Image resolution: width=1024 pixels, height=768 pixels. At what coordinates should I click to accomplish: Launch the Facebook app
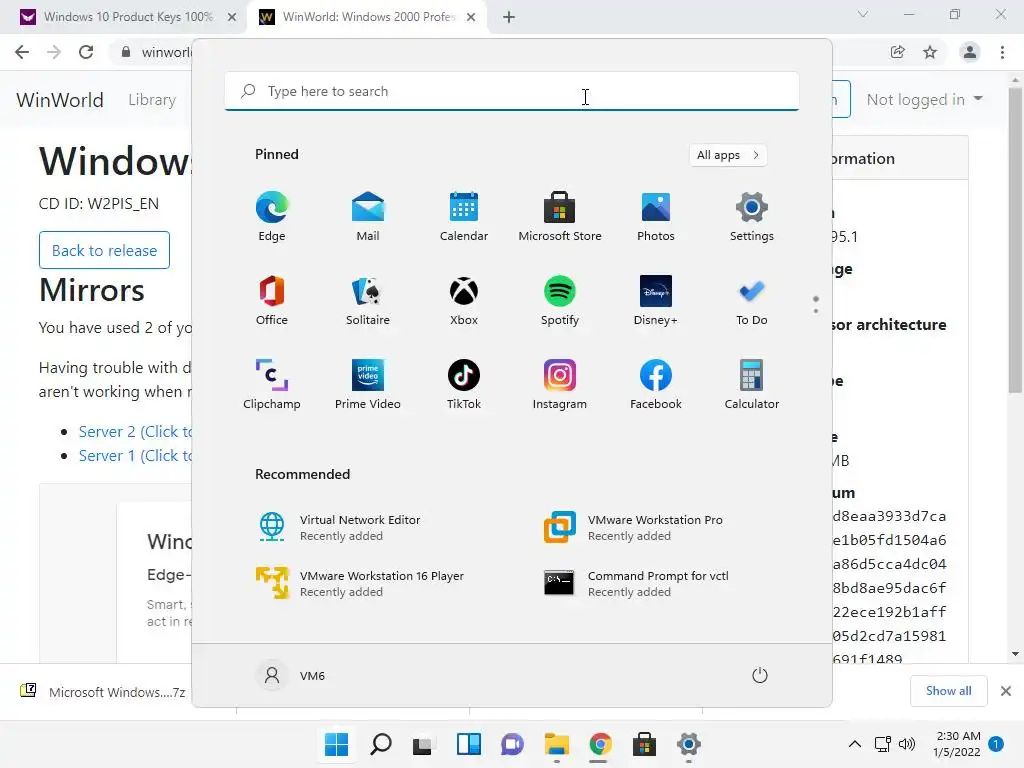point(656,384)
